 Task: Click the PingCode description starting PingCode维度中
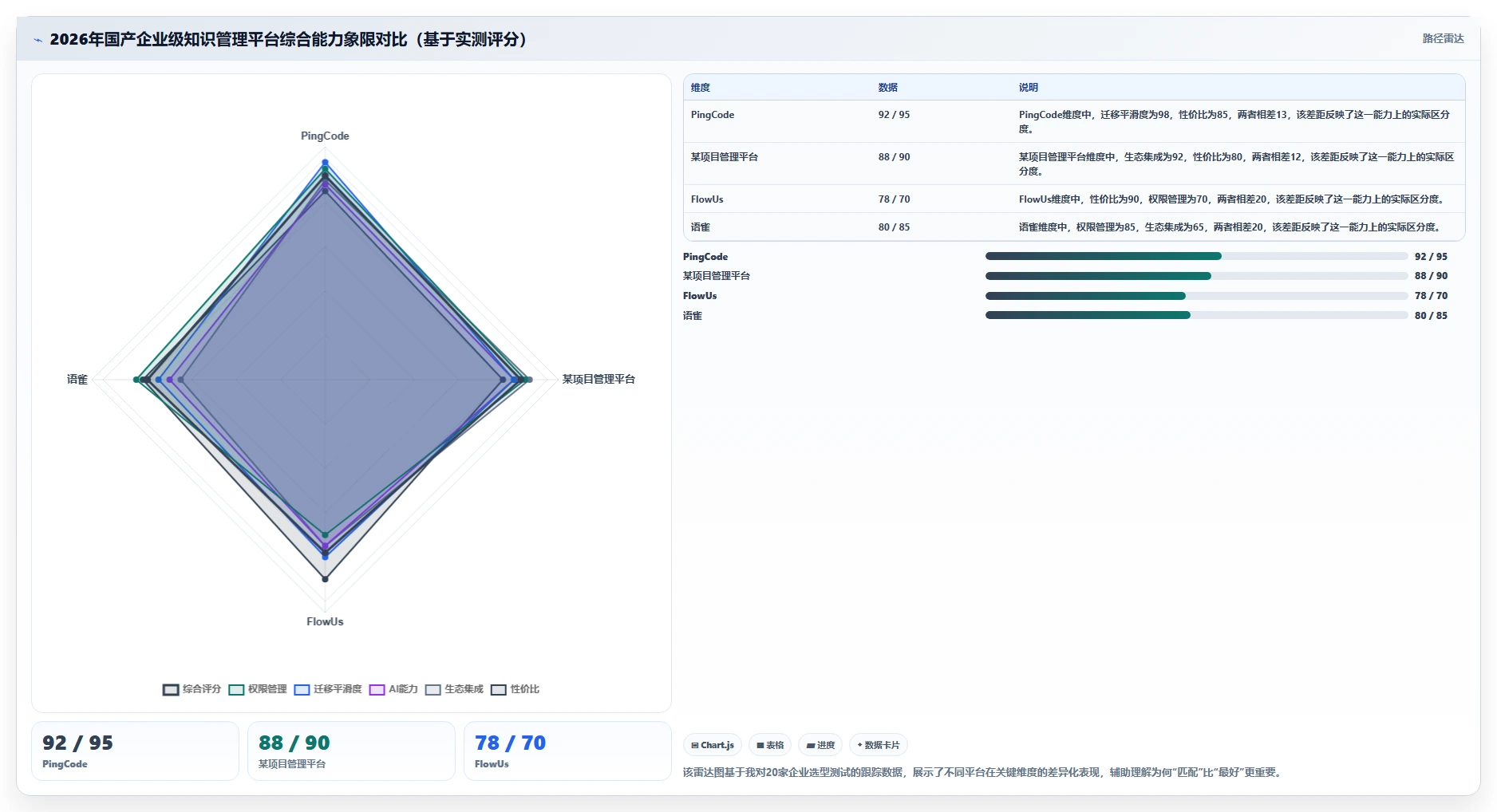pos(1234,122)
